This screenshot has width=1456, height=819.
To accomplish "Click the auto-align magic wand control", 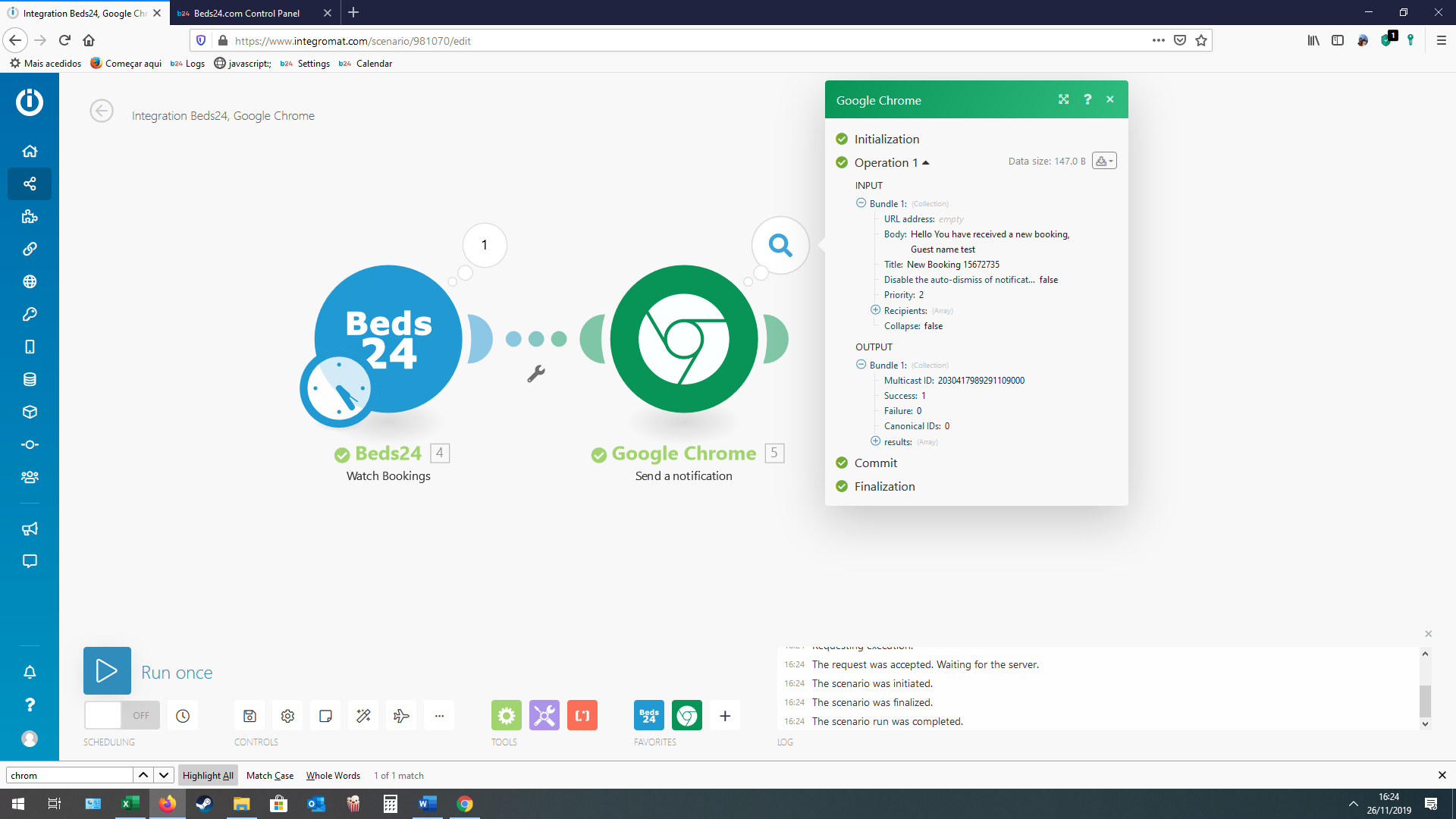I will (x=363, y=715).
